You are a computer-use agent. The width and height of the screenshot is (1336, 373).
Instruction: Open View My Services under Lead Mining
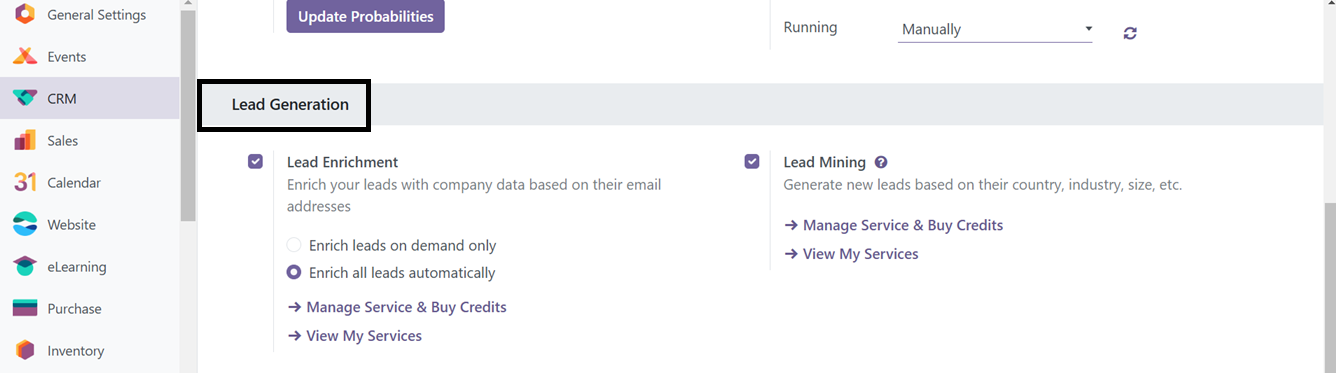851,254
